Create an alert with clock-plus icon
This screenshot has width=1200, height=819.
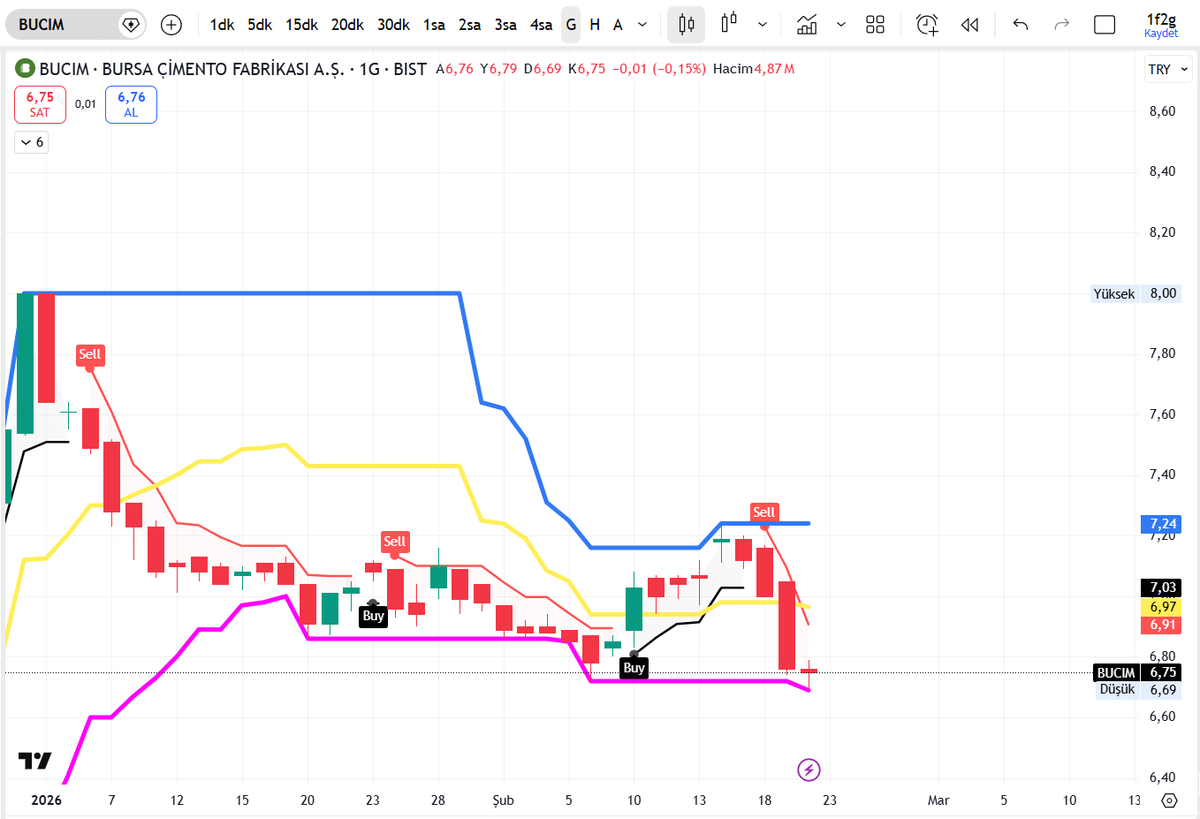929,24
